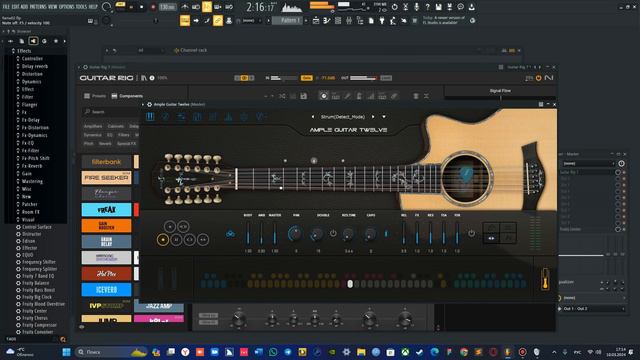Toggle Guitar Rig power button
Image resolution: width=640 pixels, height=360 pixels.
pos(538,78)
